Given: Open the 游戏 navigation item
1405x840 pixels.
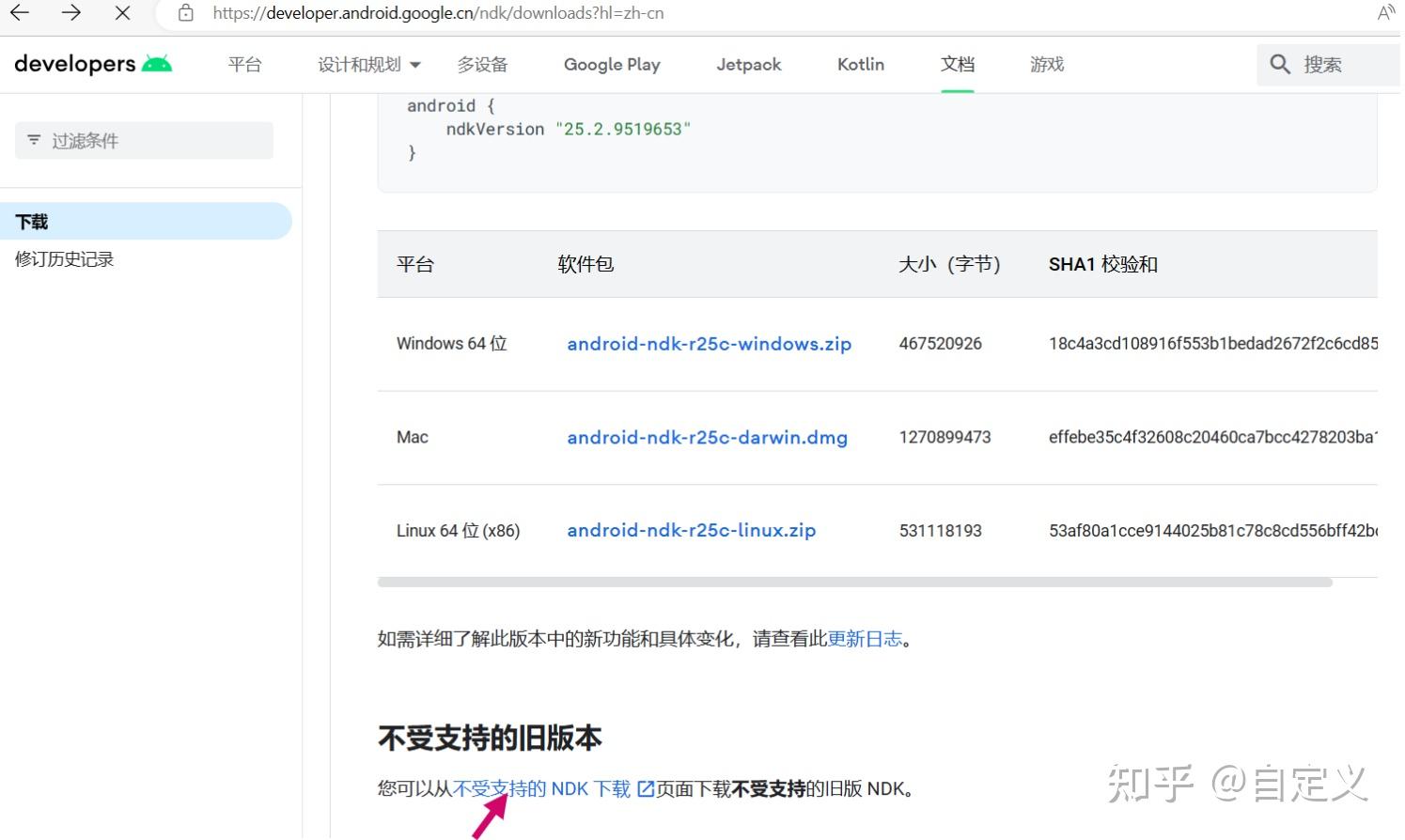Looking at the screenshot, I should point(1047,64).
